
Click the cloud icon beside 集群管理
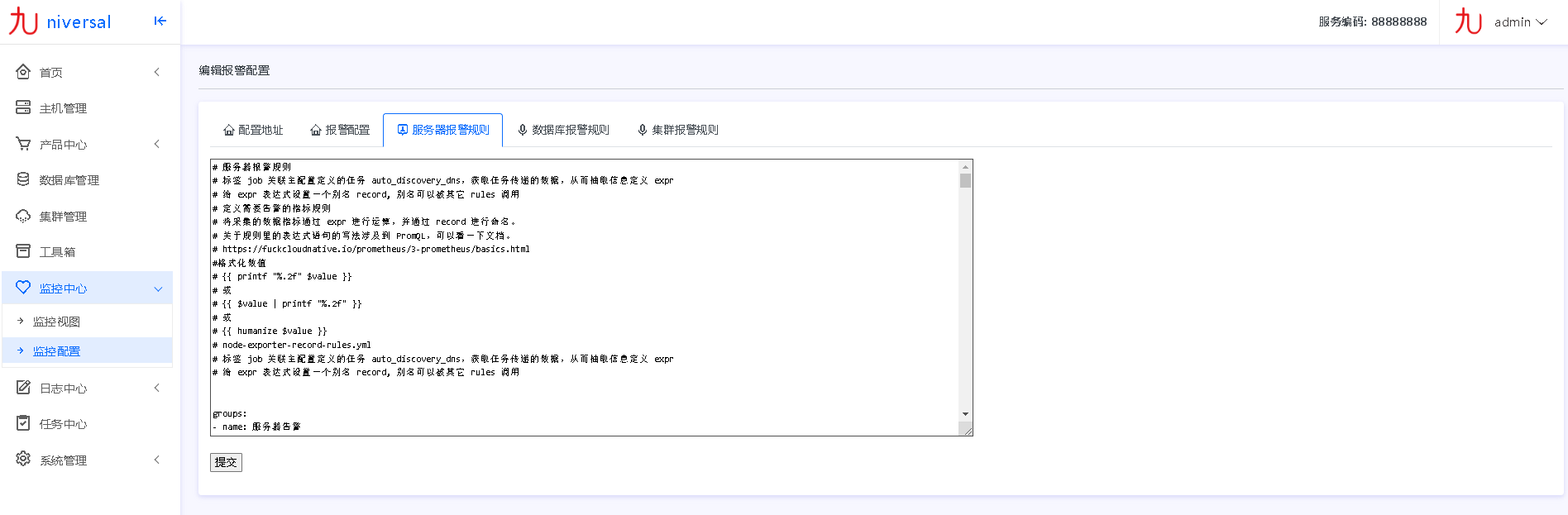click(23, 216)
